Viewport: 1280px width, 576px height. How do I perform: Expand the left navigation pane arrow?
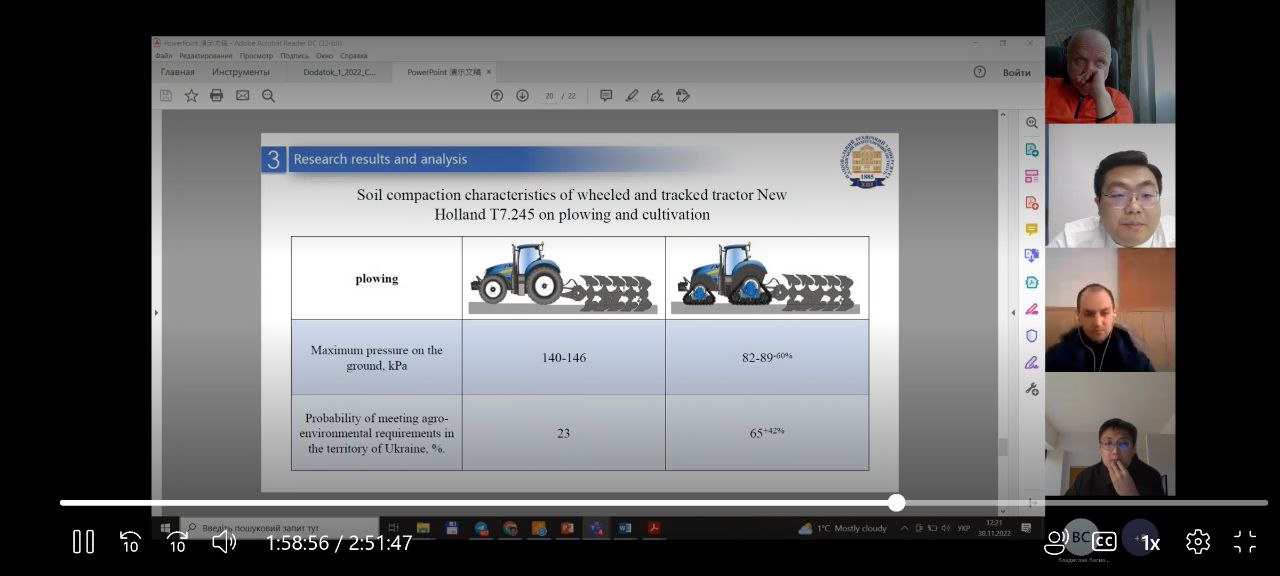pyautogui.click(x=156, y=313)
